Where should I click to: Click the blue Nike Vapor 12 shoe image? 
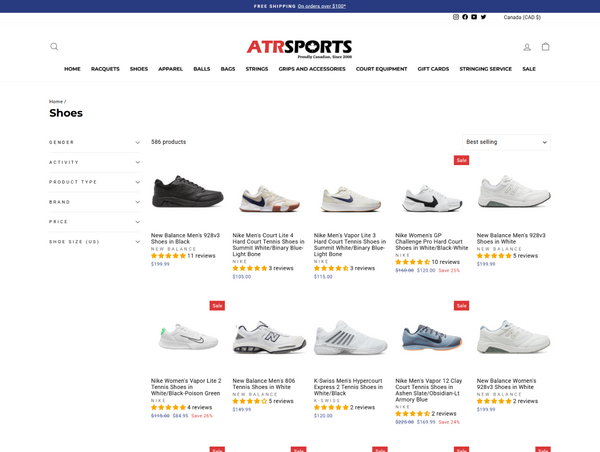click(x=432, y=338)
